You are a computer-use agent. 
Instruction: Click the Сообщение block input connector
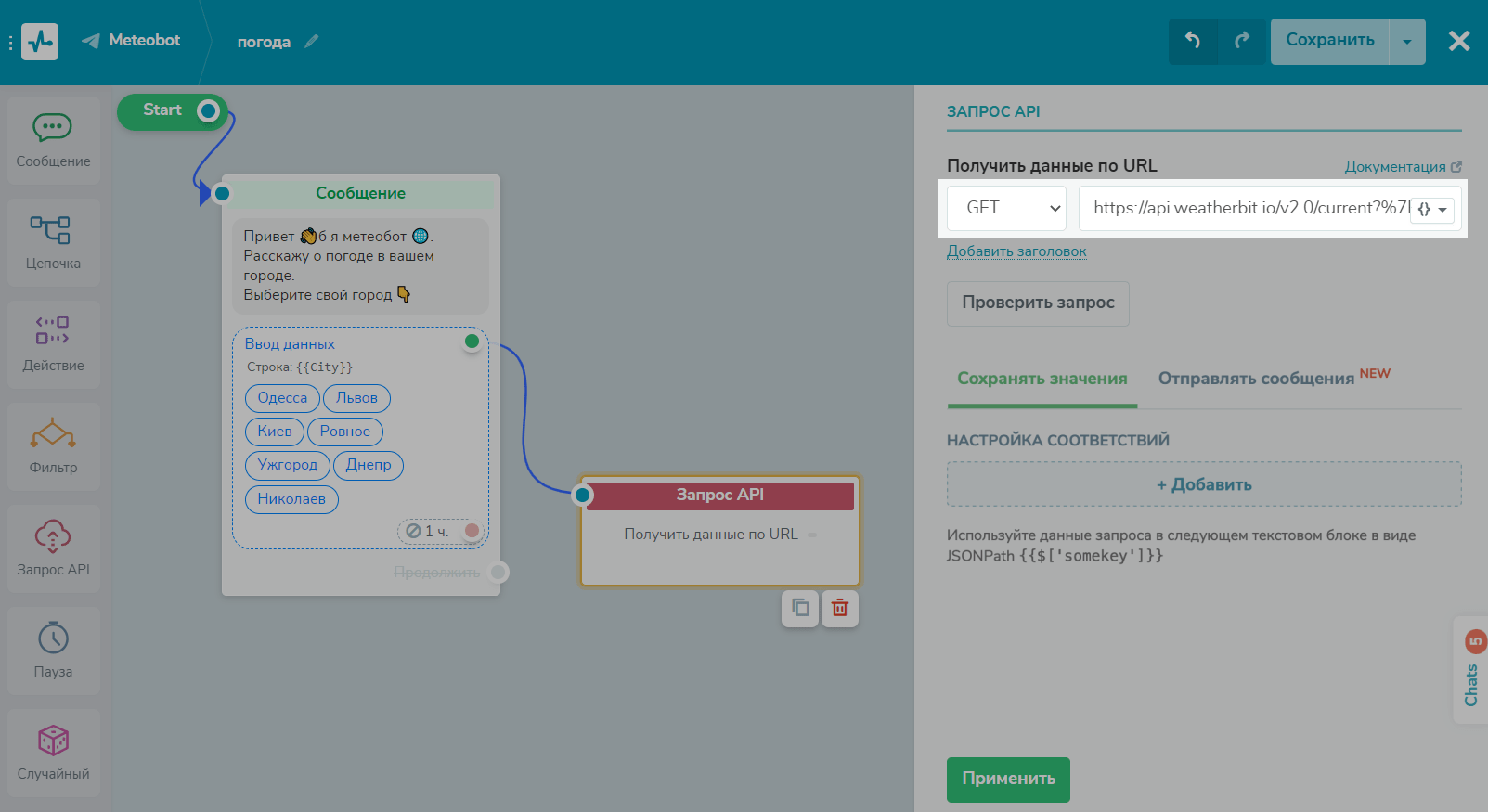point(221,193)
